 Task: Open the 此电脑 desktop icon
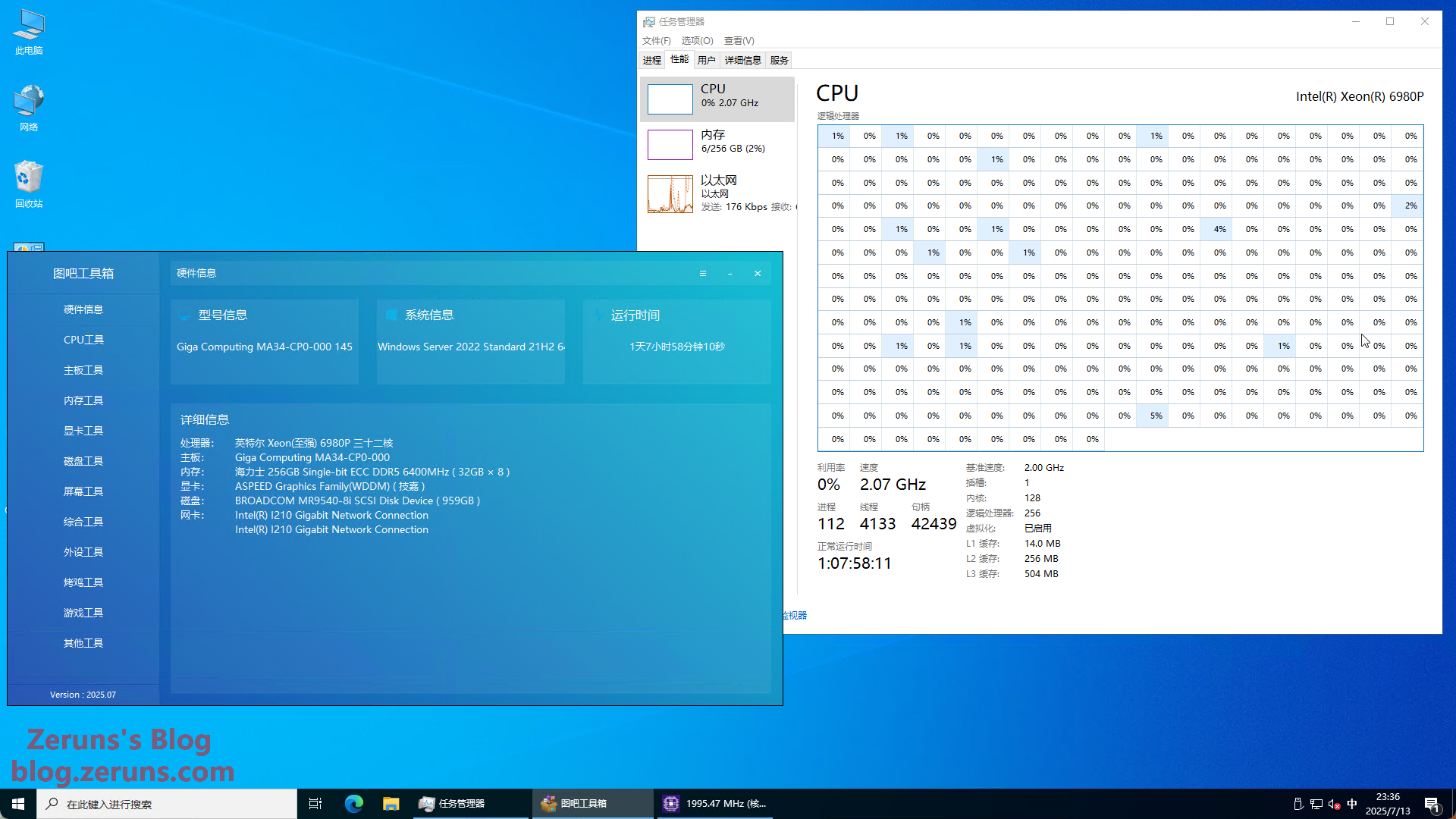[29, 32]
